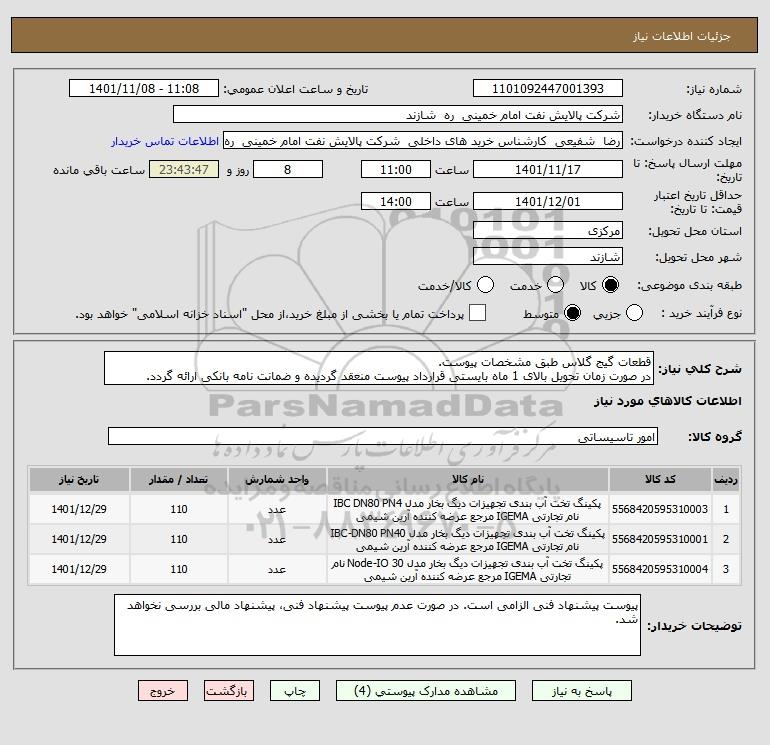Click the بازگشت back button
The image size is (770, 745).
pos(228,691)
